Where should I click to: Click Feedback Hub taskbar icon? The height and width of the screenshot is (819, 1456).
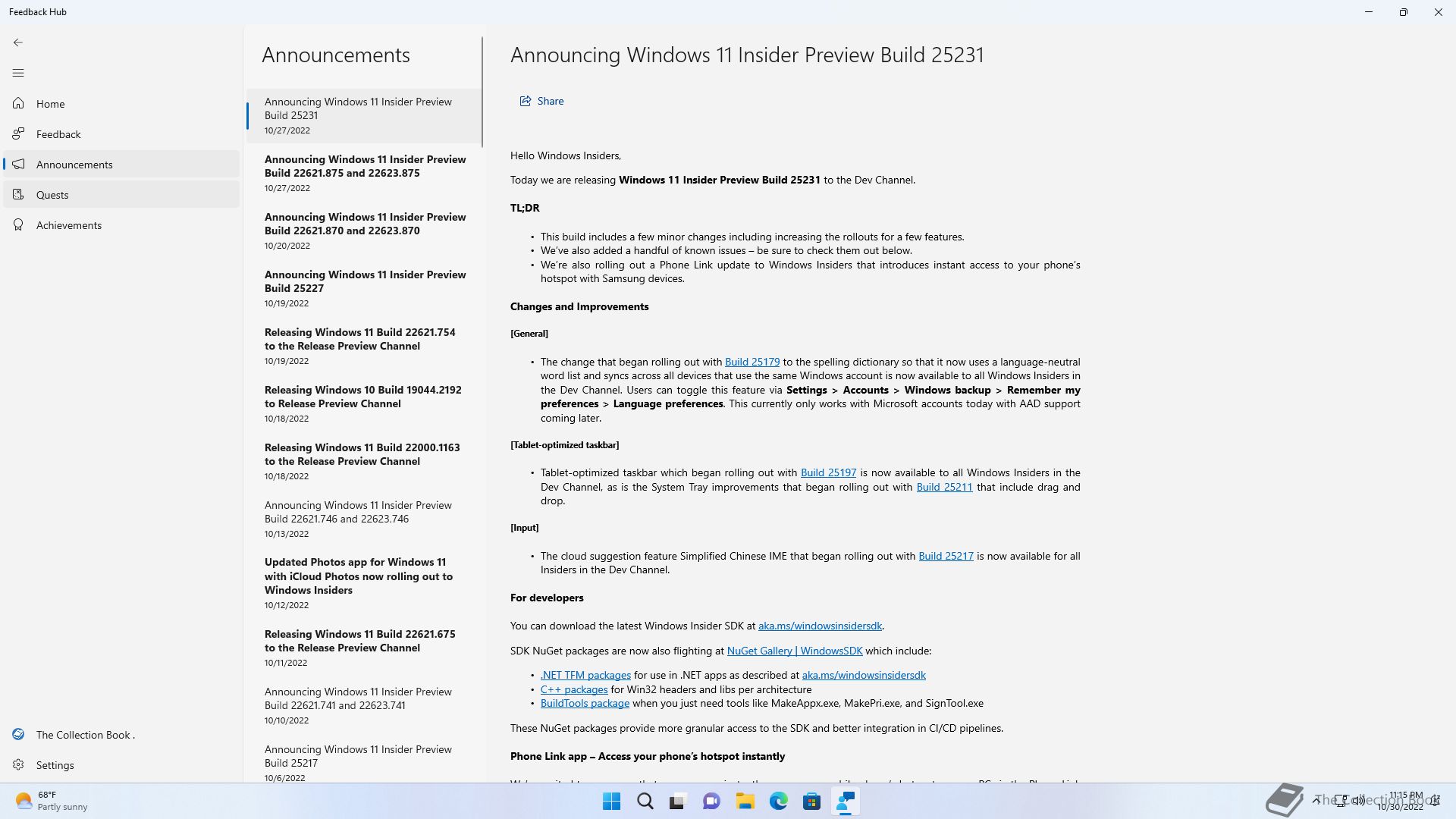845,802
